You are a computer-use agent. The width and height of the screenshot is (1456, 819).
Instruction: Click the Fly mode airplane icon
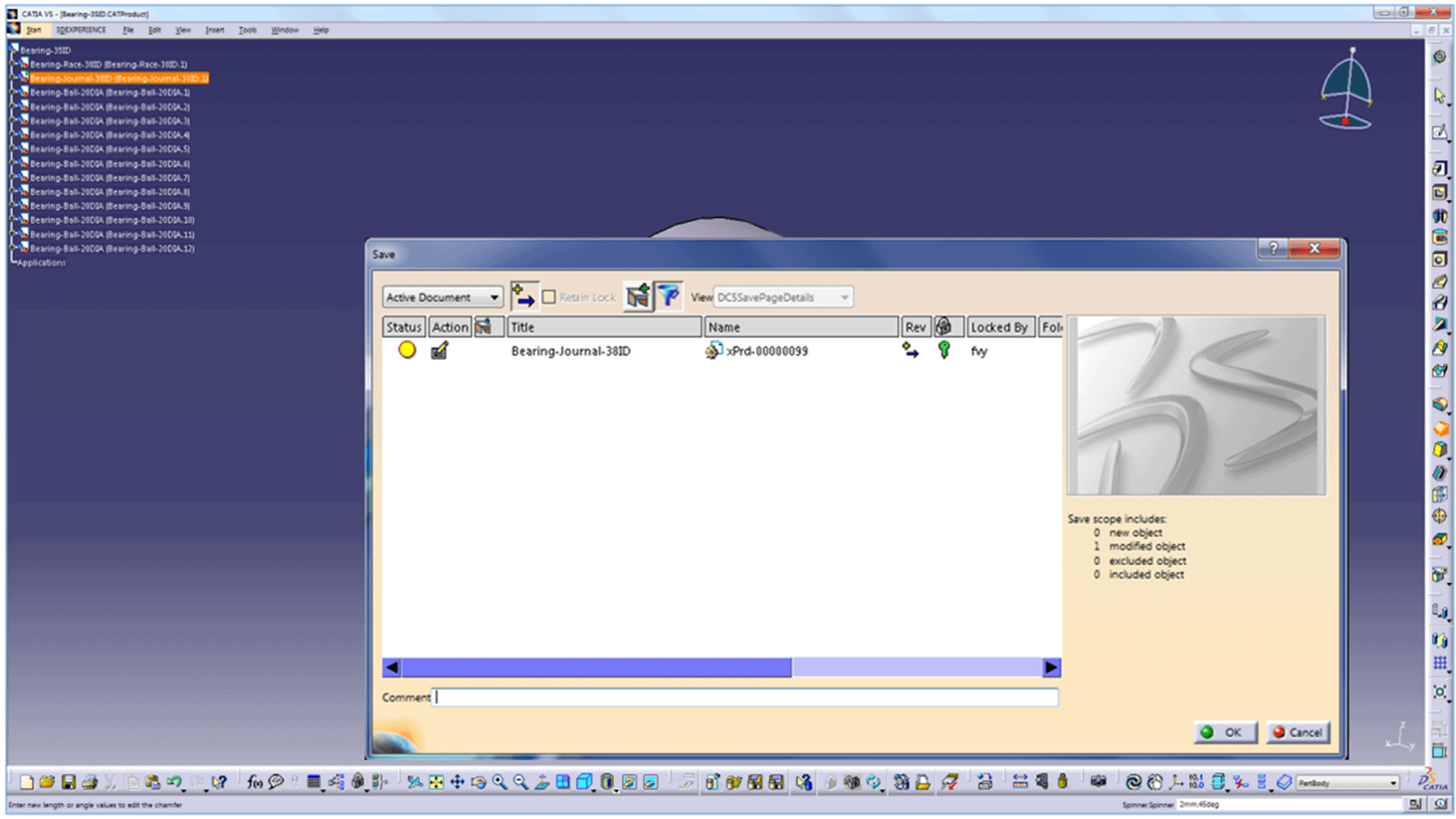click(x=414, y=782)
